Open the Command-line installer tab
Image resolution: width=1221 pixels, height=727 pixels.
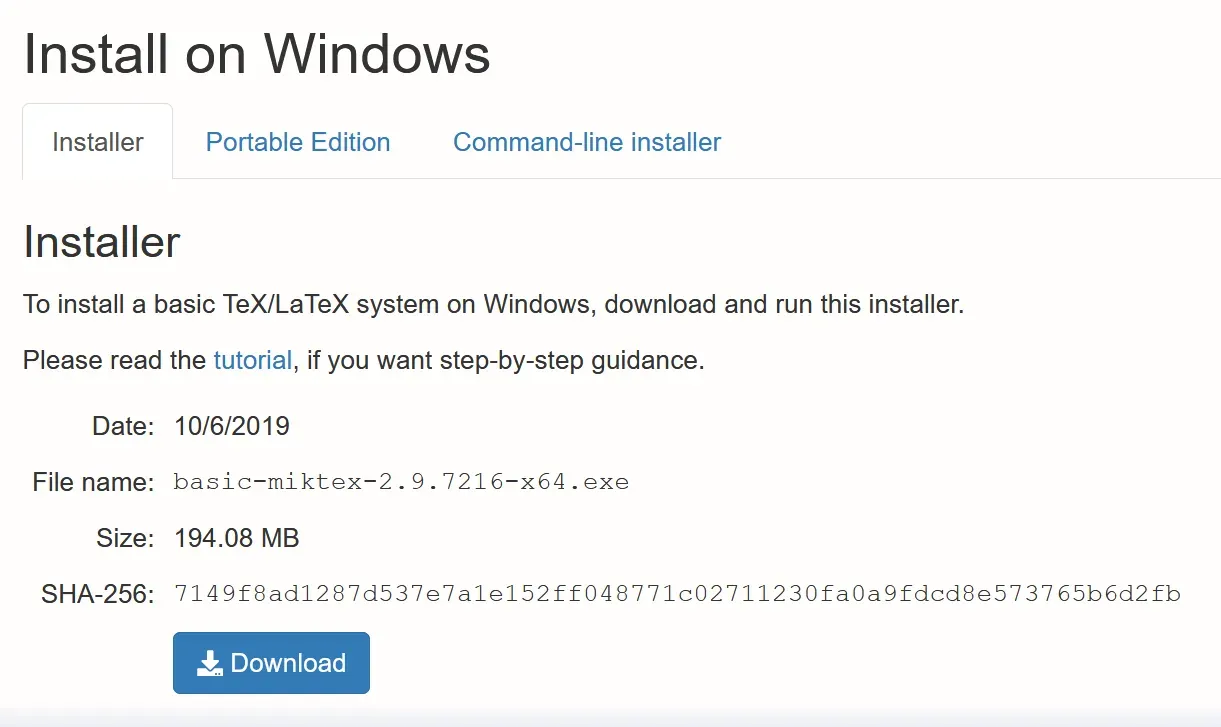tap(587, 142)
